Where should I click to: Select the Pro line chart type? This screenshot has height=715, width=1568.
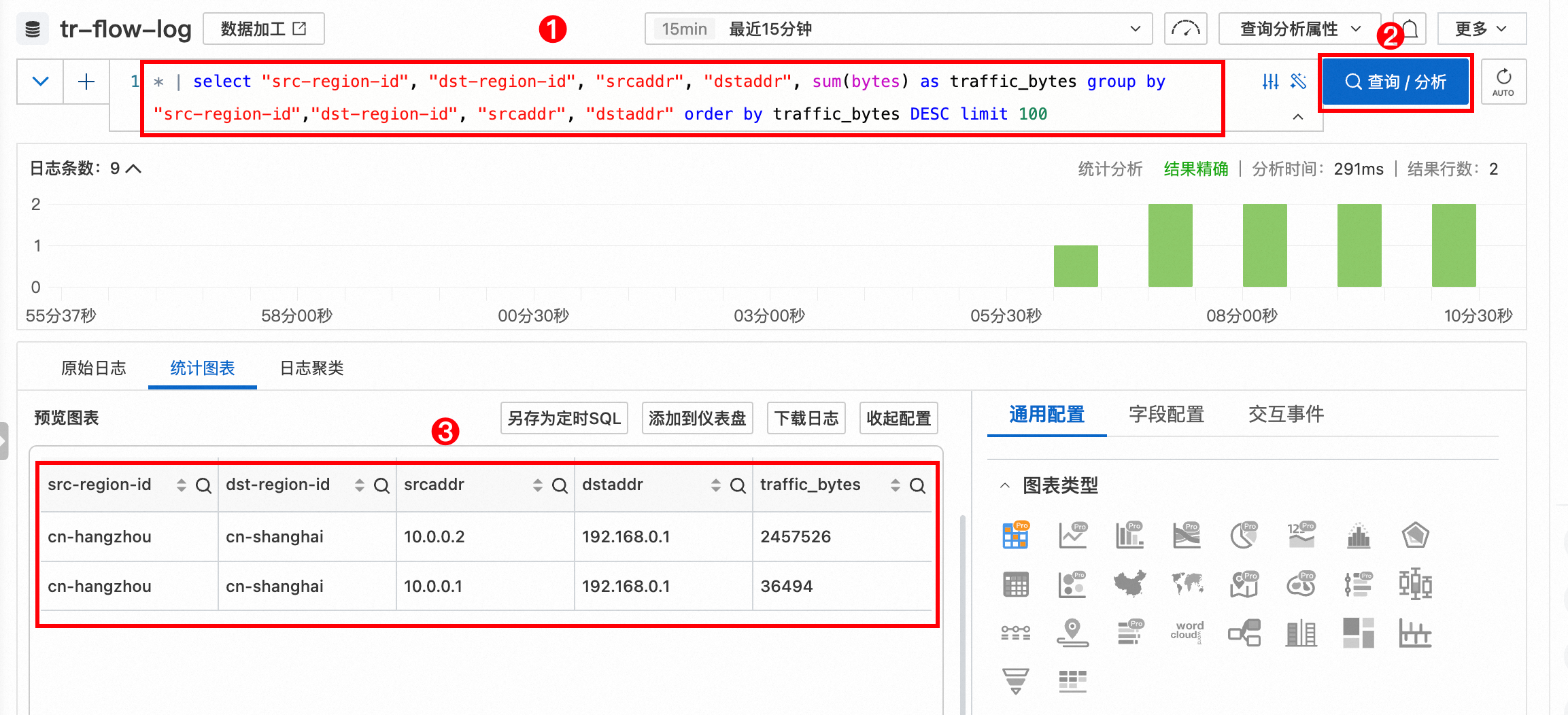pos(1073,535)
